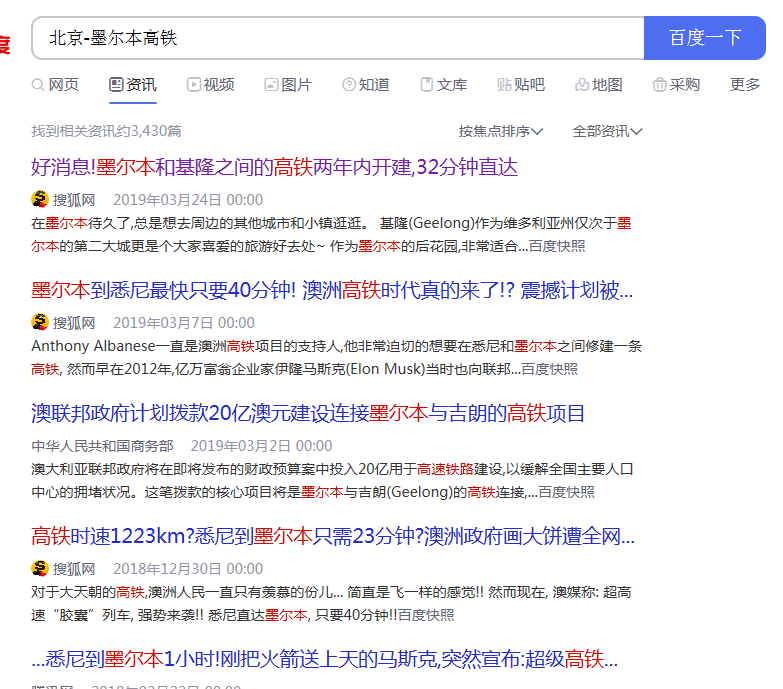The height and width of the screenshot is (689, 783).
Task: Click the news icon beside 资讯
Action: point(116,85)
